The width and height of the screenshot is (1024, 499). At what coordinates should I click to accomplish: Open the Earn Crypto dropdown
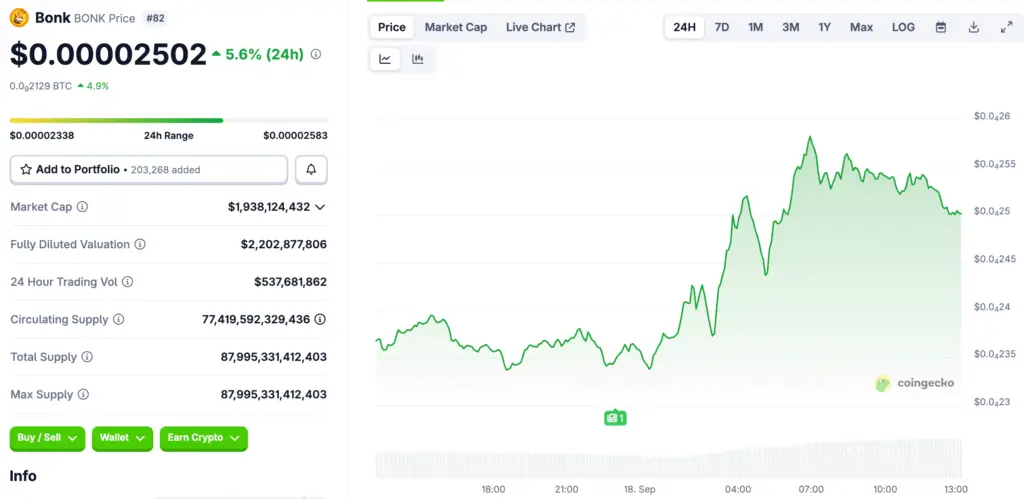[x=204, y=438]
